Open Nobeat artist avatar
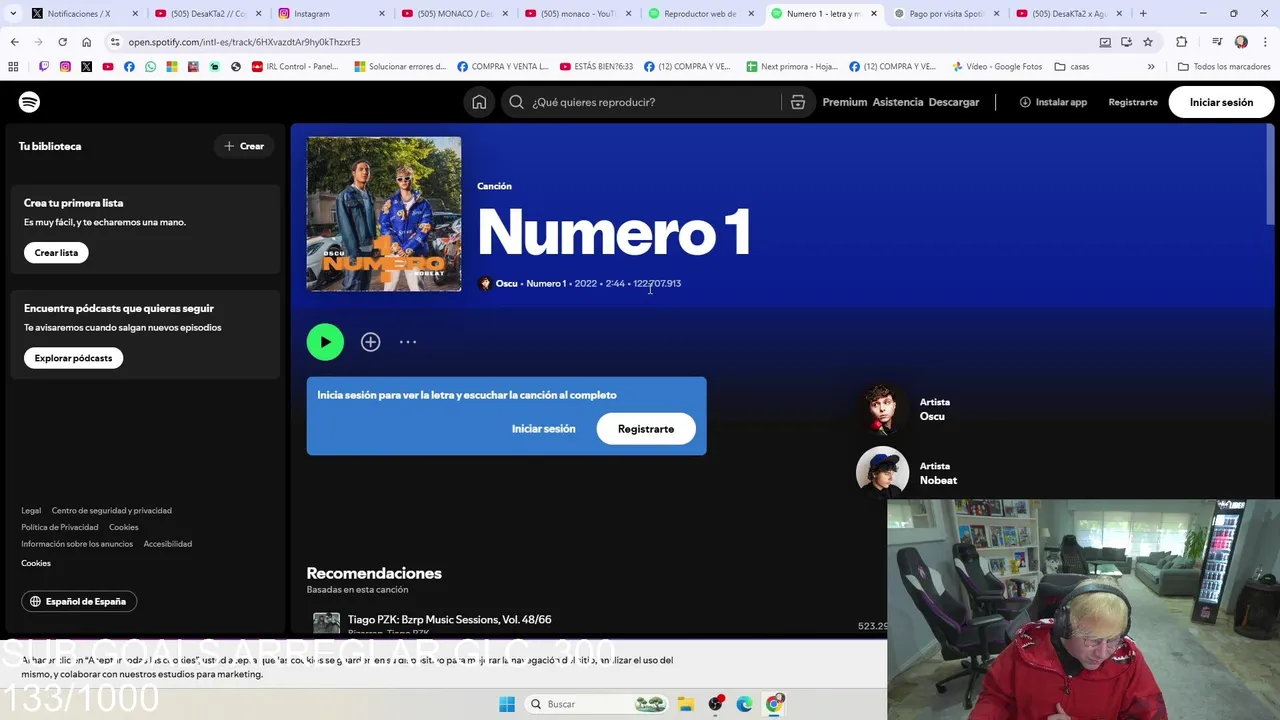The width and height of the screenshot is (1280, 720). [882, 472]
